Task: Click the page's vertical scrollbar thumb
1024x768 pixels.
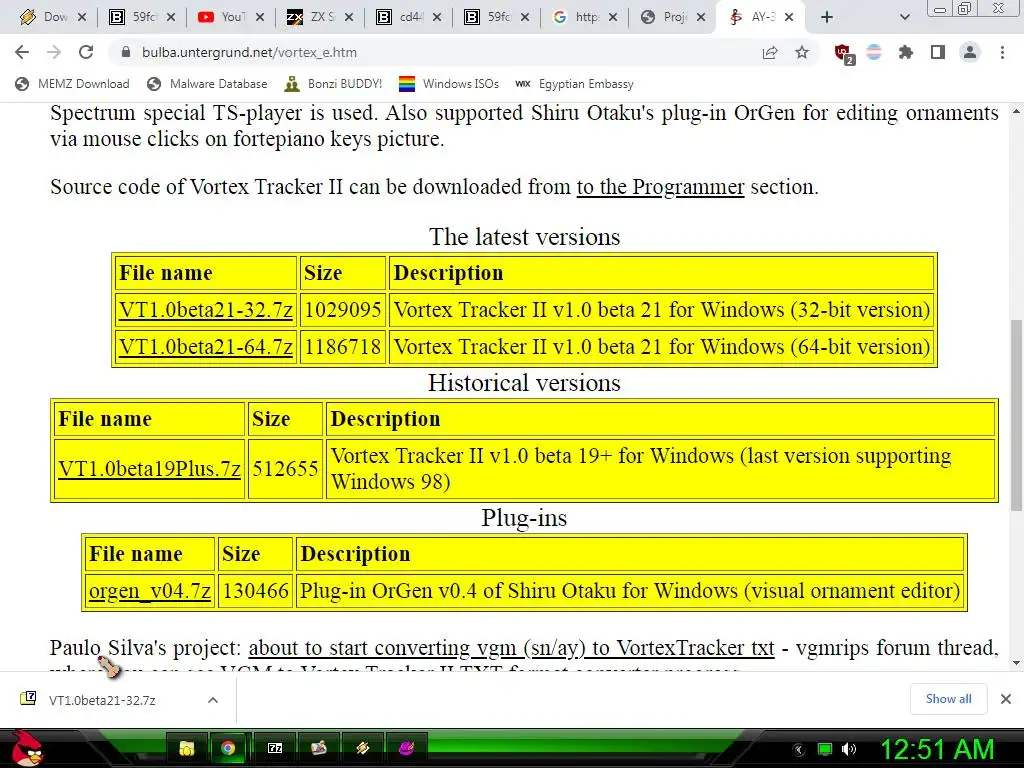Action: point(1016,415)
